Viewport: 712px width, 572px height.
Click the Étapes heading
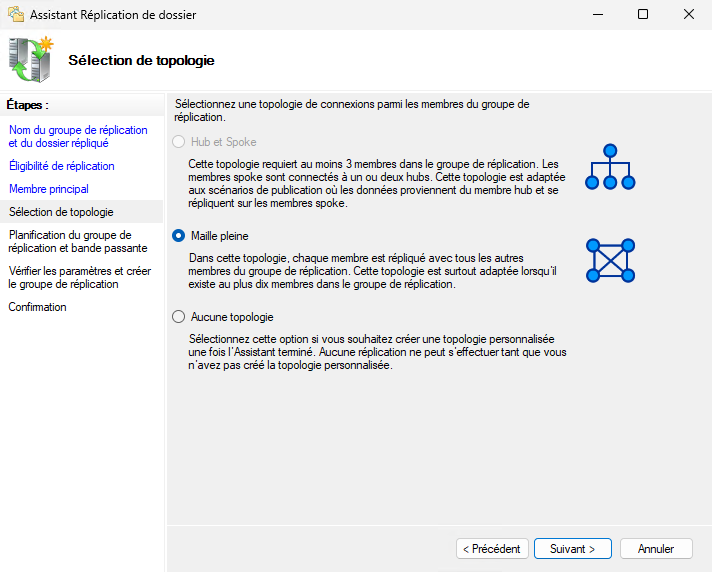click(28, 105)
